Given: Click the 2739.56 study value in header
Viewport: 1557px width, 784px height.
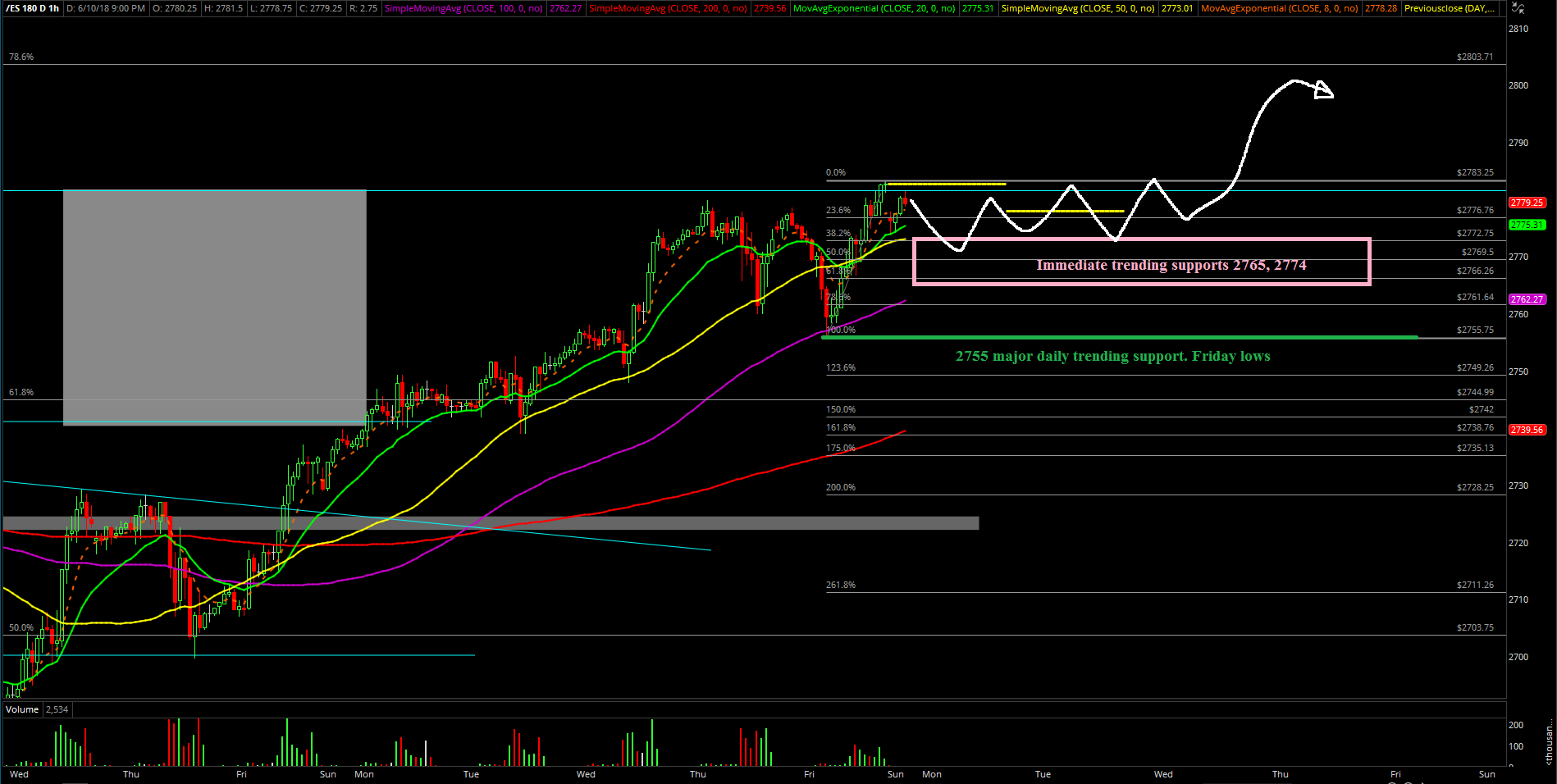Looking at the screenshot, I should tap(769, 8).
